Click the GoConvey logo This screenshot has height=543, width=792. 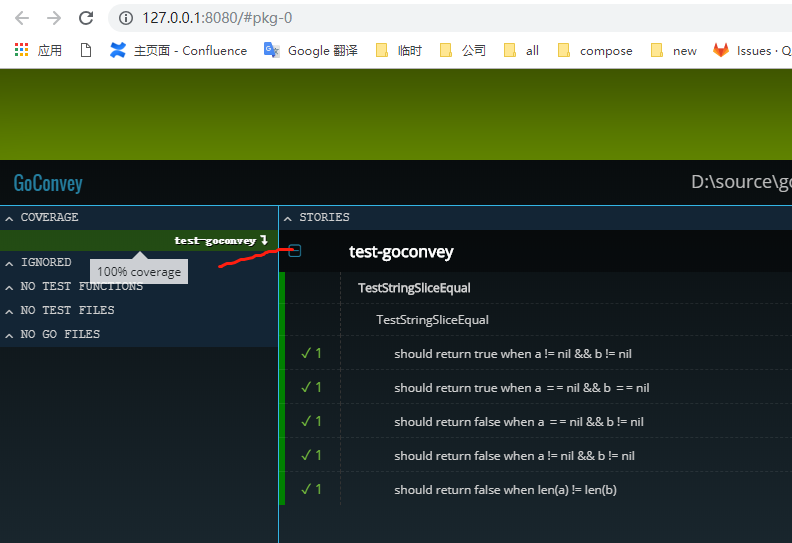pos(48,183)
